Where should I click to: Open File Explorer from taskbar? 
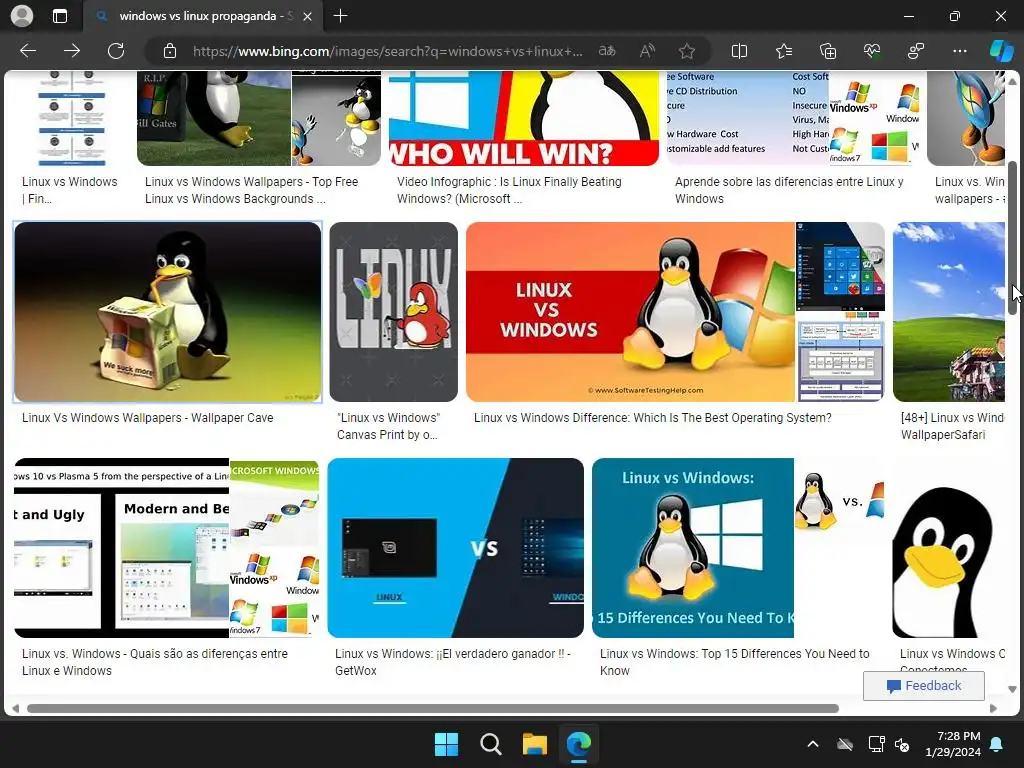(535, 744)
